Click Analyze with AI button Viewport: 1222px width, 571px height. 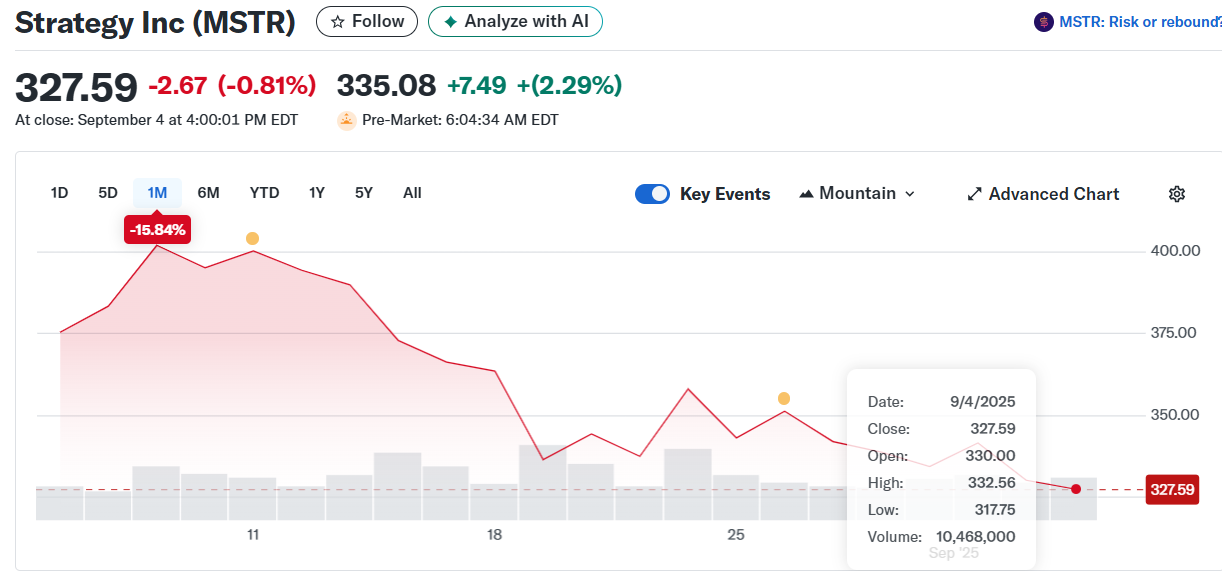(515, 21)
